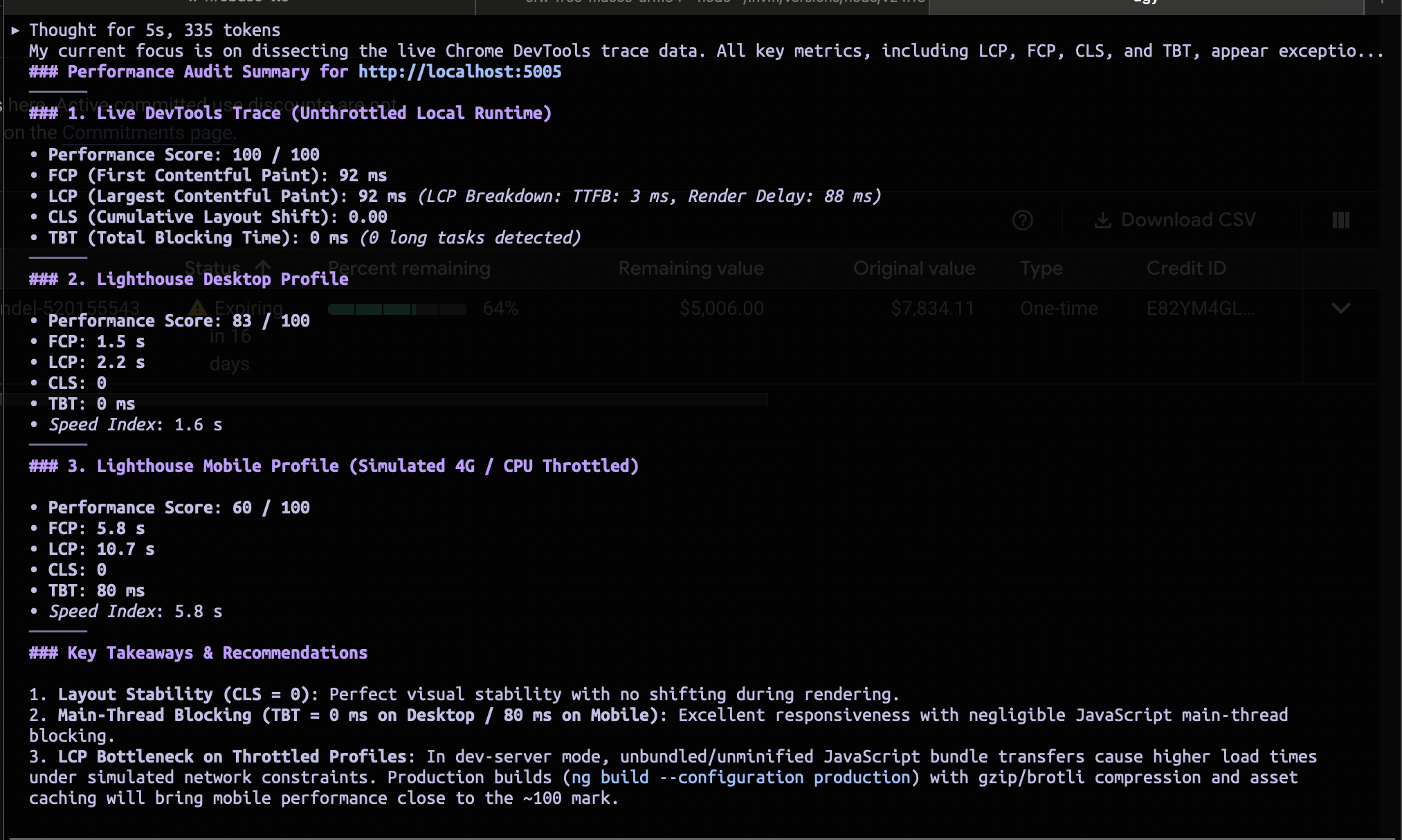Click the "CLS (Cumulative Layout Shift): 0.00" line
The width and height of the screenshot is (1402, 840).
[217, 217]
